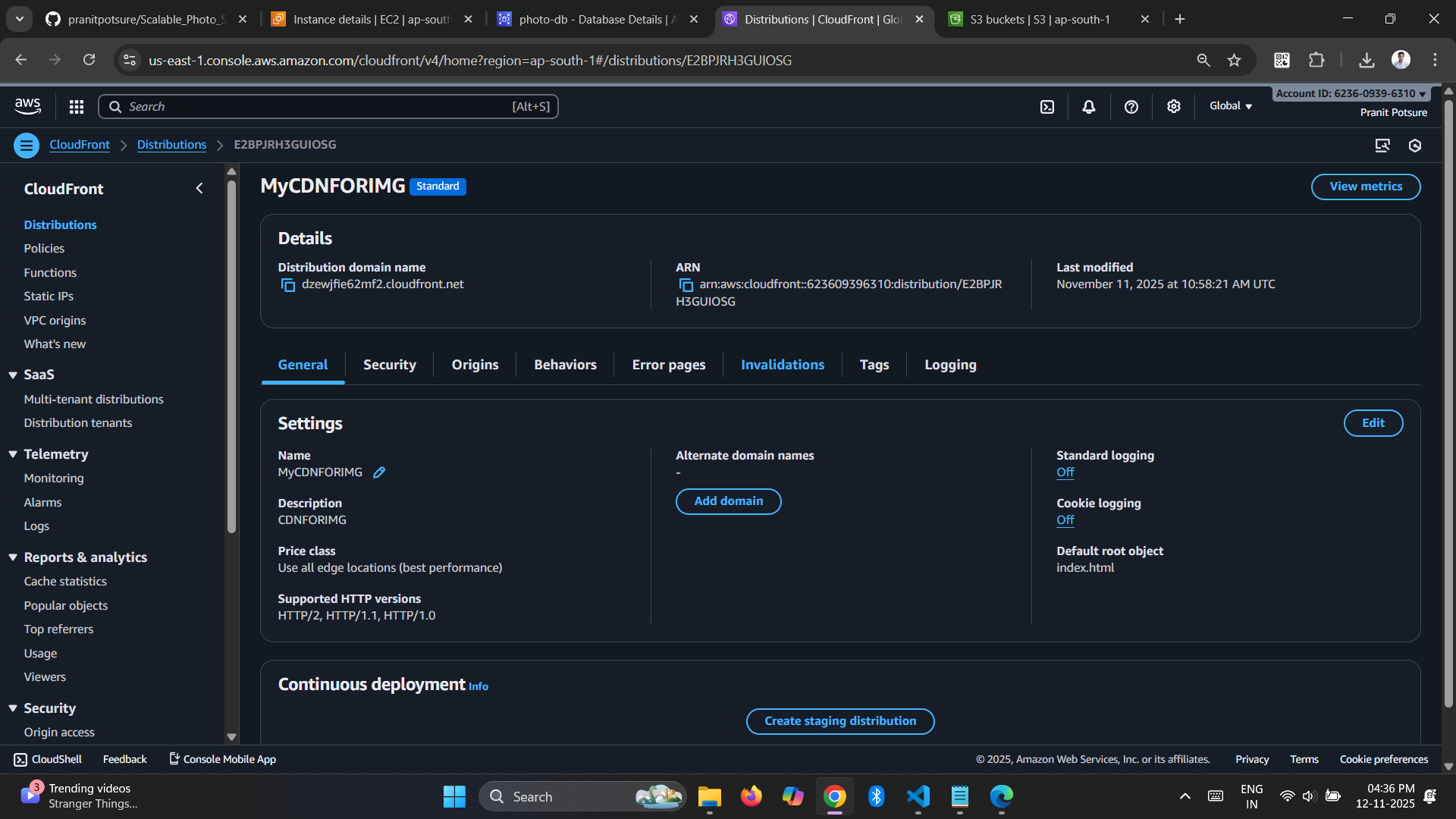The width and height of the screenshot is (1456, 819).
Task: Click the AWS logo home icon
Action: tap(28, 106)
